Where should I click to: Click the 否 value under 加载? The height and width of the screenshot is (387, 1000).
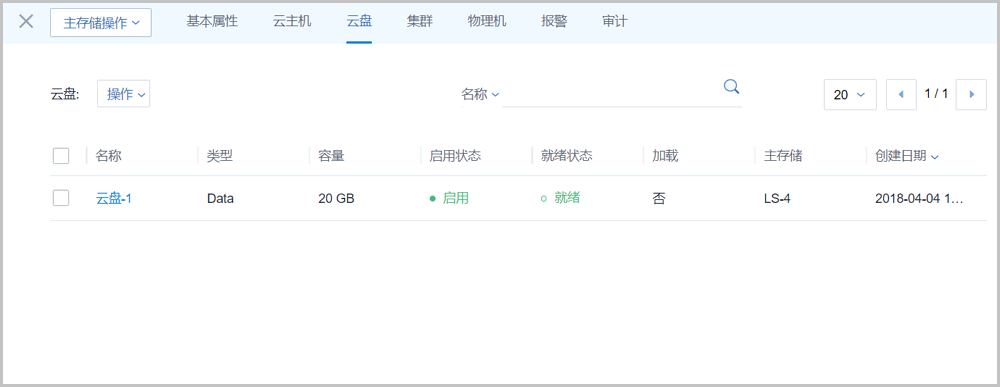pyautogui.click(x=658, y=198)
